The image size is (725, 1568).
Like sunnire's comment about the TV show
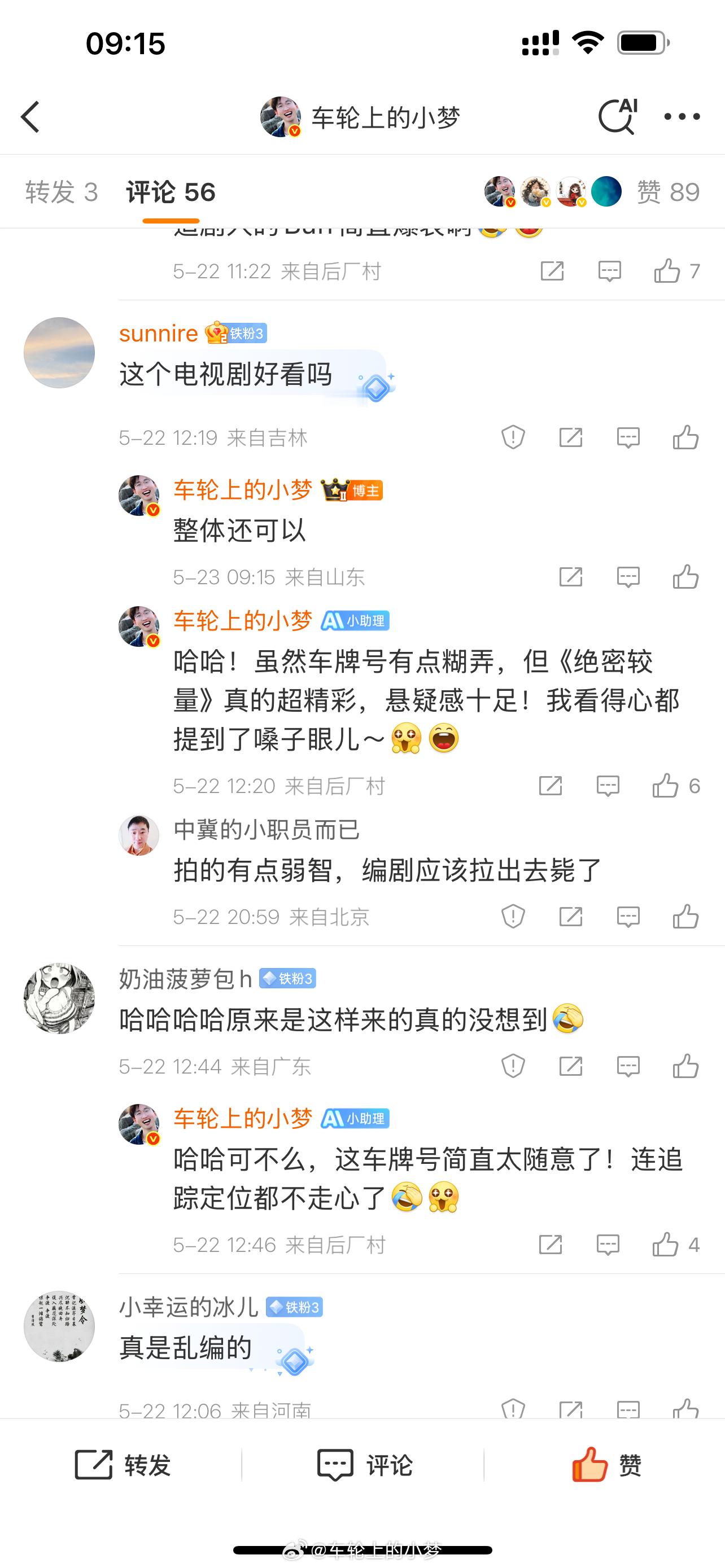(x=685, y=437)
